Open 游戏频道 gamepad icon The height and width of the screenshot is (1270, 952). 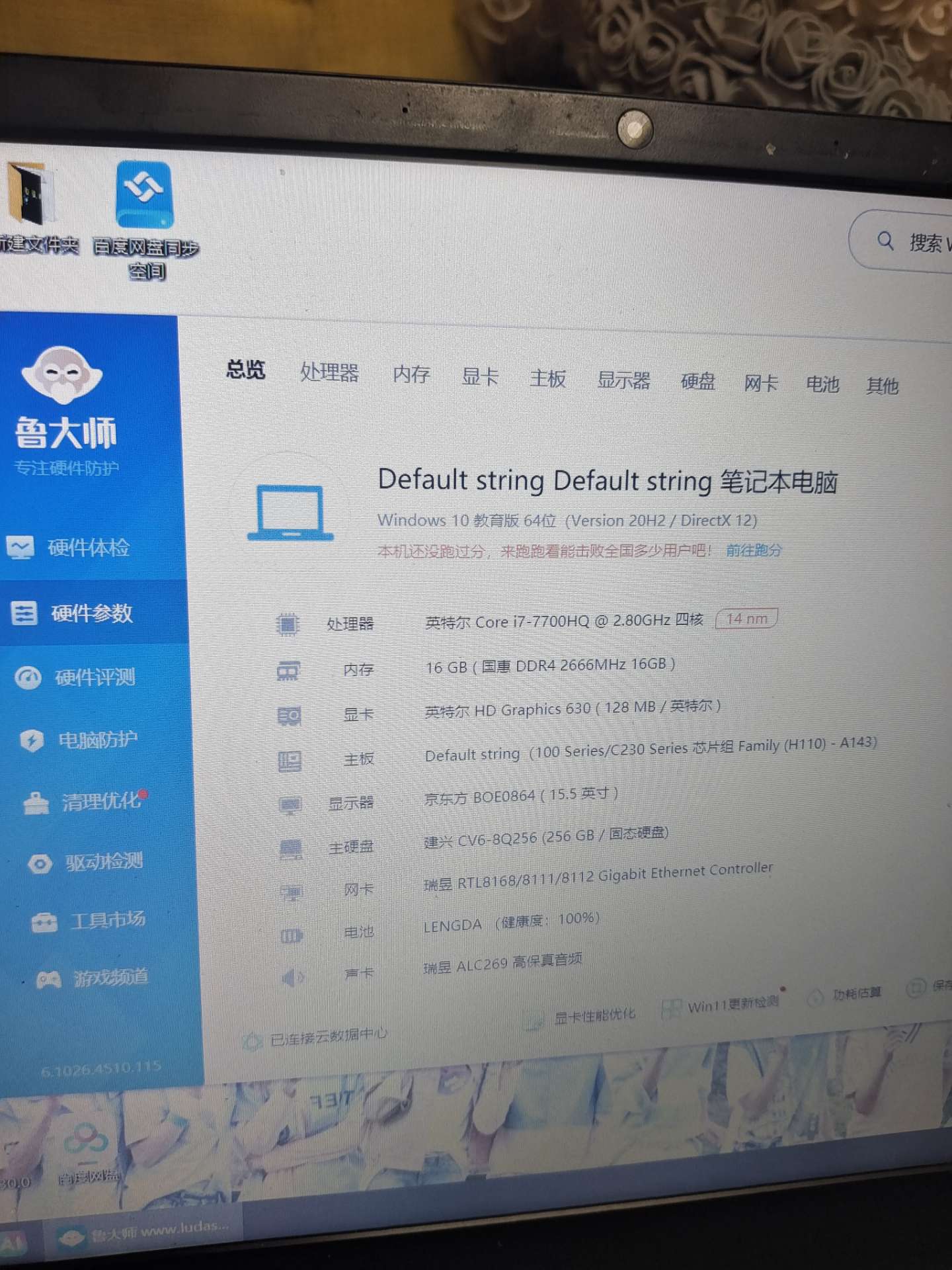48,979
